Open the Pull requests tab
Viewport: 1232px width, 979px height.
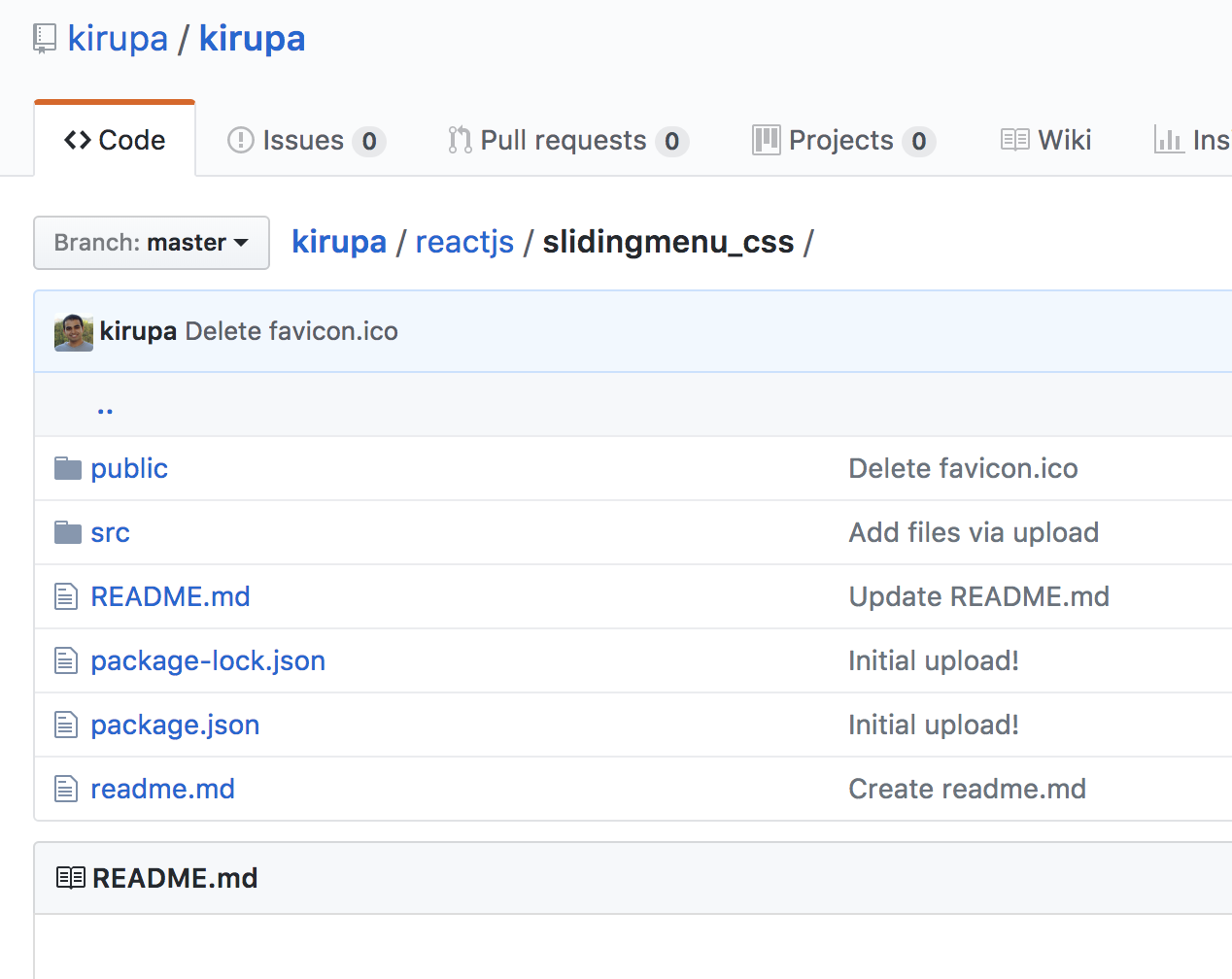point(567,140)
